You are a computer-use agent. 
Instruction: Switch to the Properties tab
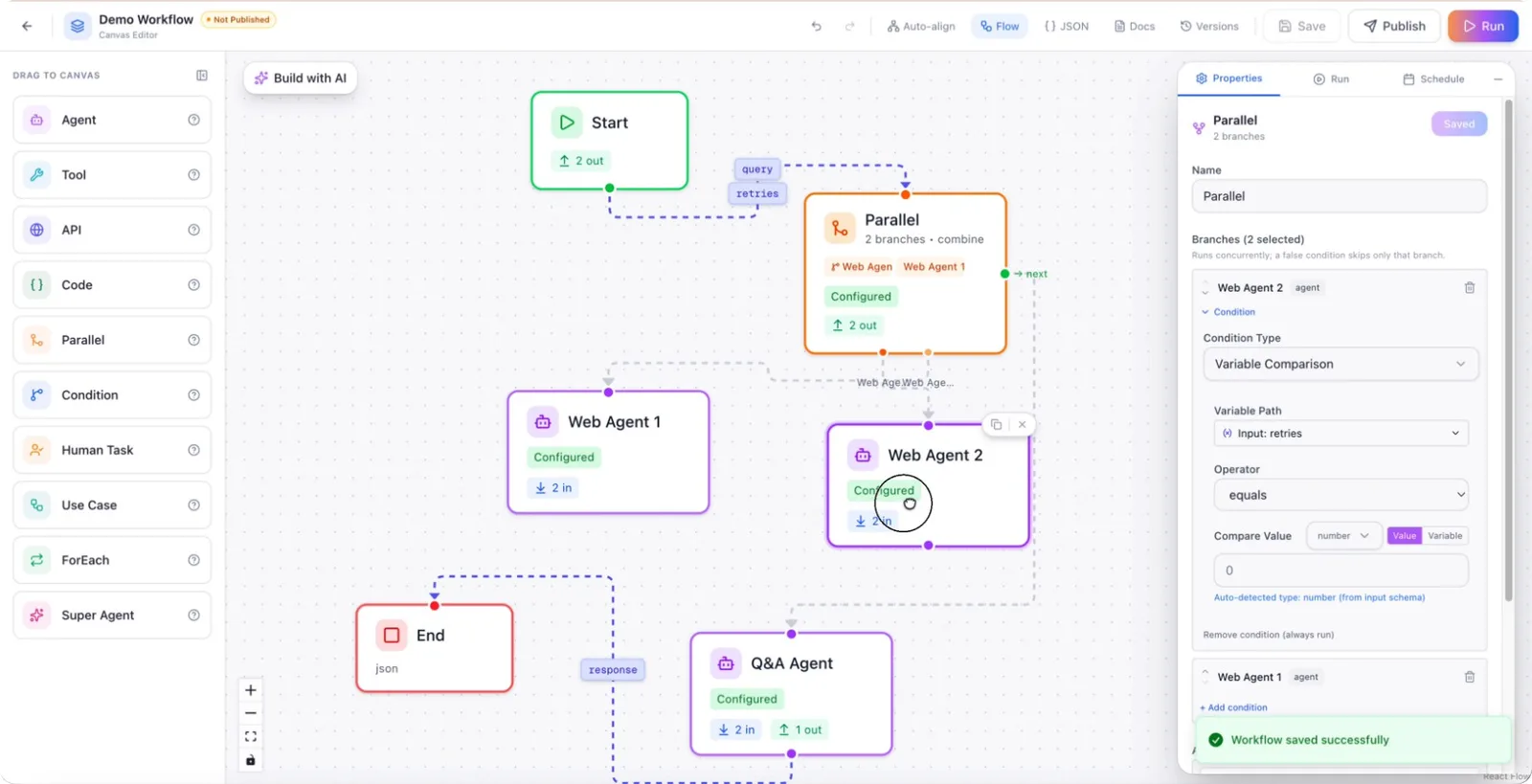pyautogui.click(x=1228, y=78)
